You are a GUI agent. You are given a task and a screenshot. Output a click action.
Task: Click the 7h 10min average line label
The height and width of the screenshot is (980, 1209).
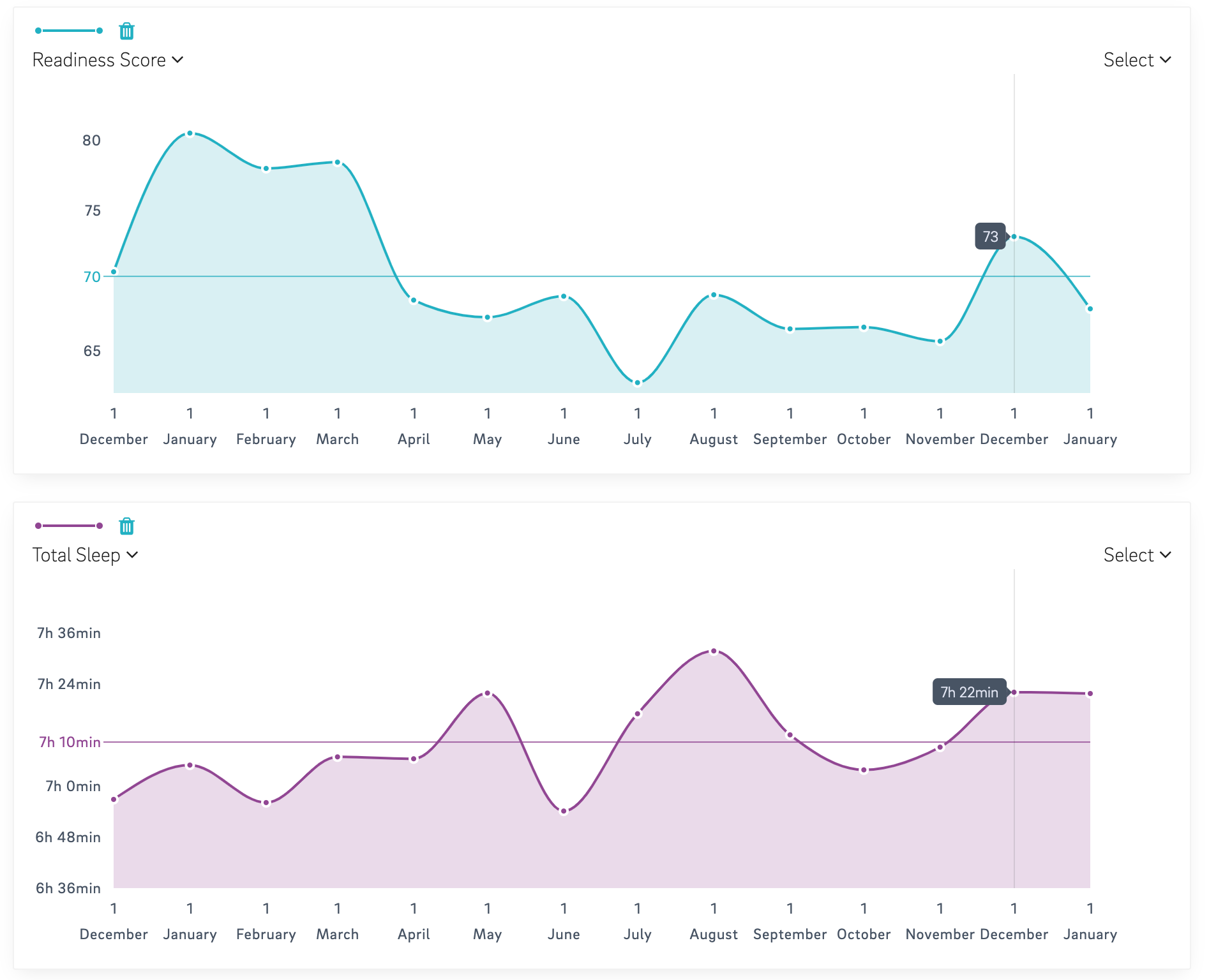coord(70,742)
